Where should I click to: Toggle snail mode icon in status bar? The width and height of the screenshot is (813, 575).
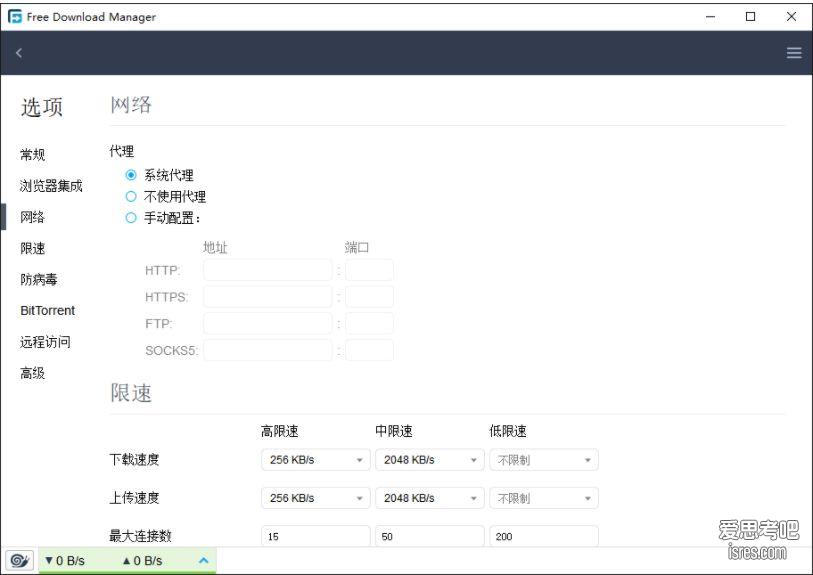tap(20, 560)
